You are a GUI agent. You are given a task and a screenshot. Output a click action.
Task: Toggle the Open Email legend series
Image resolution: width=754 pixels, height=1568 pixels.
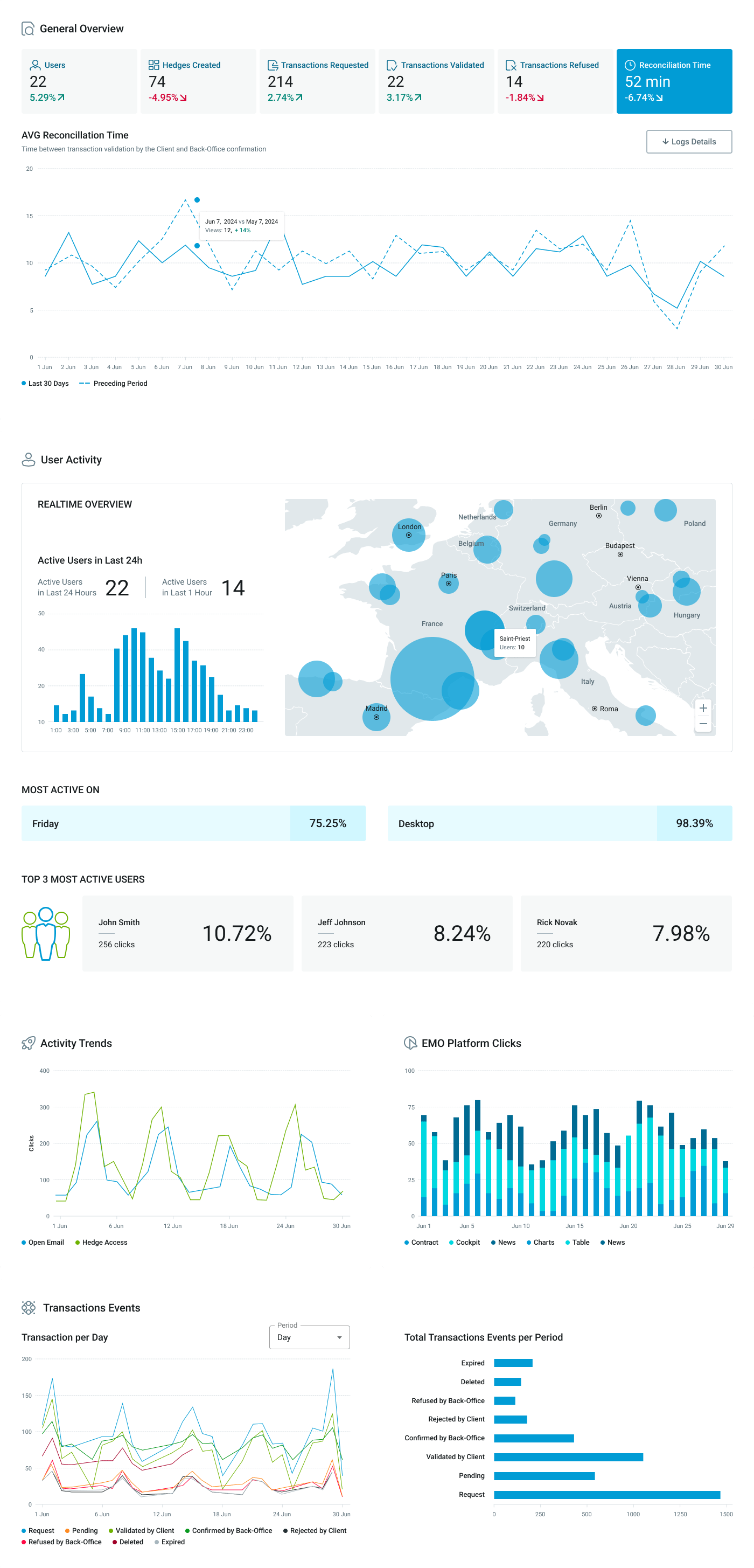43,1243
